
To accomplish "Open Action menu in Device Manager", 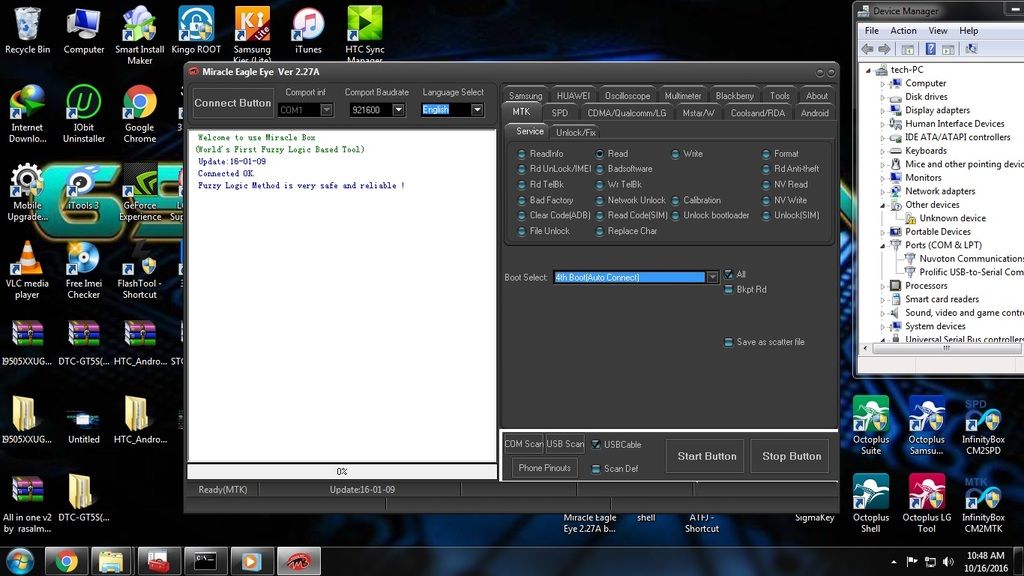I will coord(903,31).
